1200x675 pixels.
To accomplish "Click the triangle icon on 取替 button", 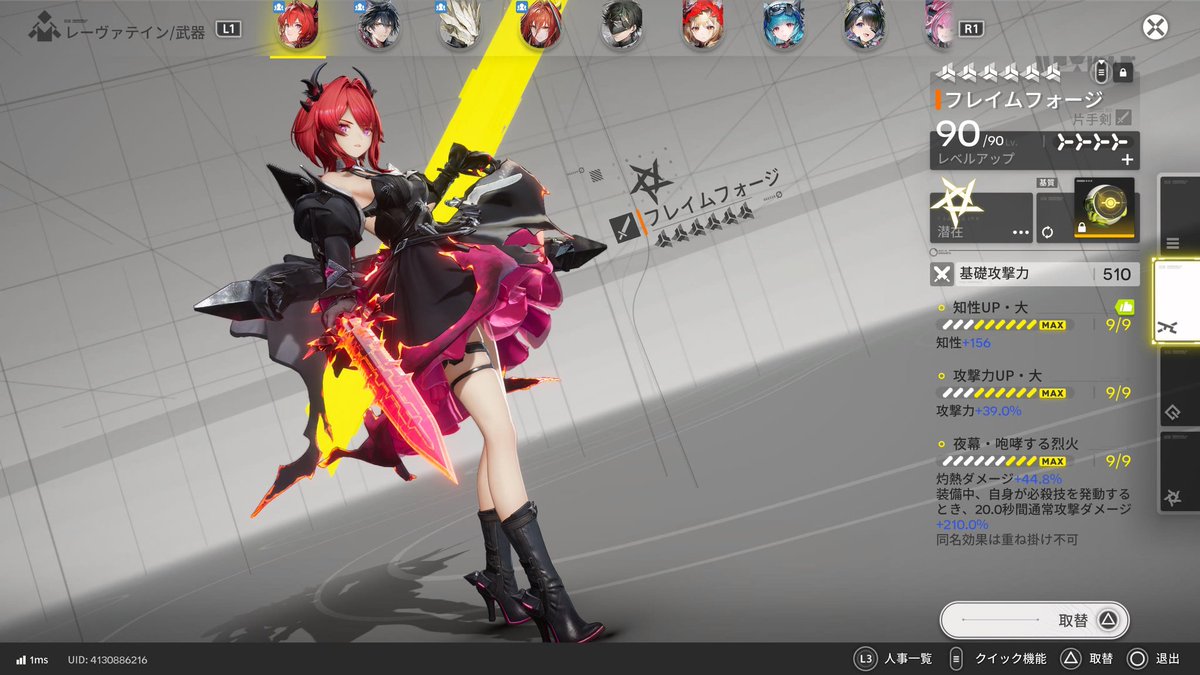I will [x=1107, y=620].
